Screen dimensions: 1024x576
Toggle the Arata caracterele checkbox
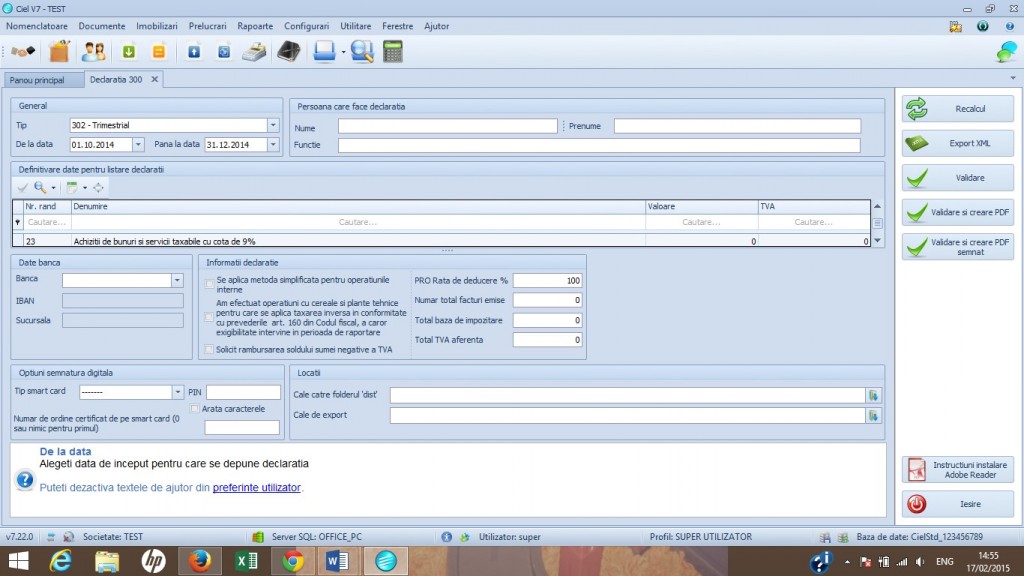point(194,409)
